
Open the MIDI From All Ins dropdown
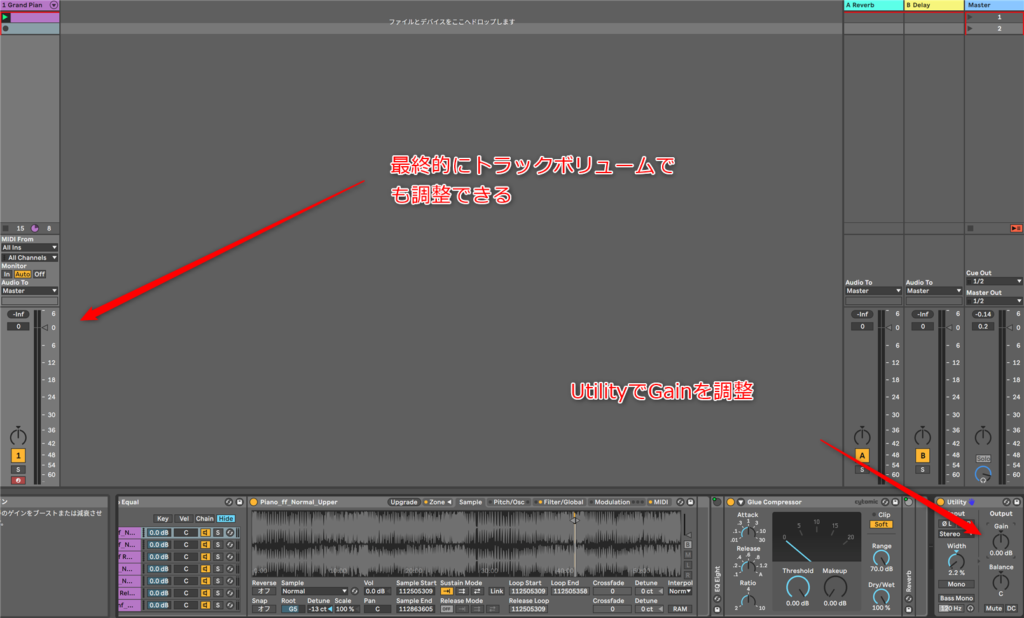pos(29,247)
